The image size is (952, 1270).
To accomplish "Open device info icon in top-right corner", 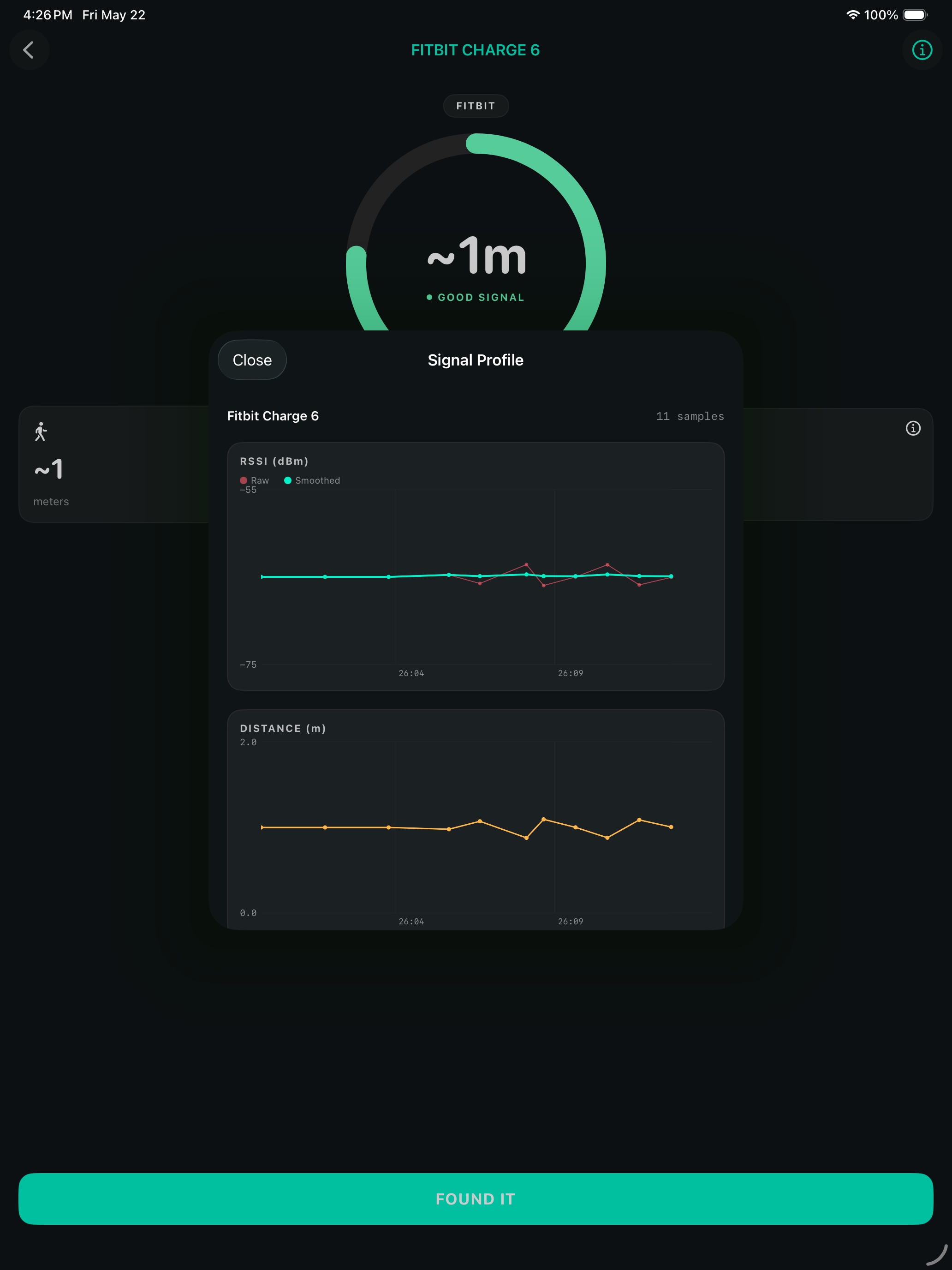I will [x=922, y=50].
